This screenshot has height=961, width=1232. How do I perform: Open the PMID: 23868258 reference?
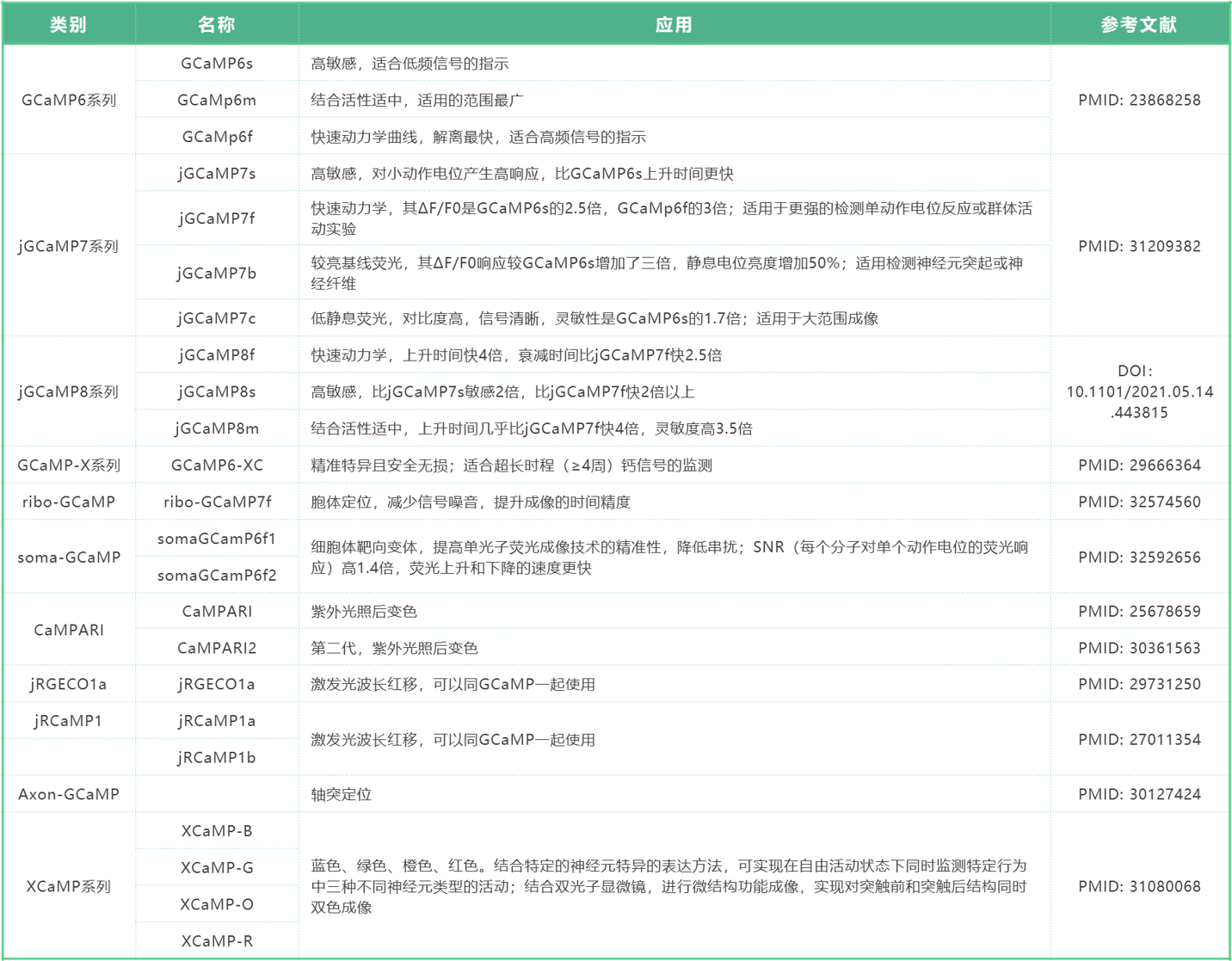tap(1139, 100)
